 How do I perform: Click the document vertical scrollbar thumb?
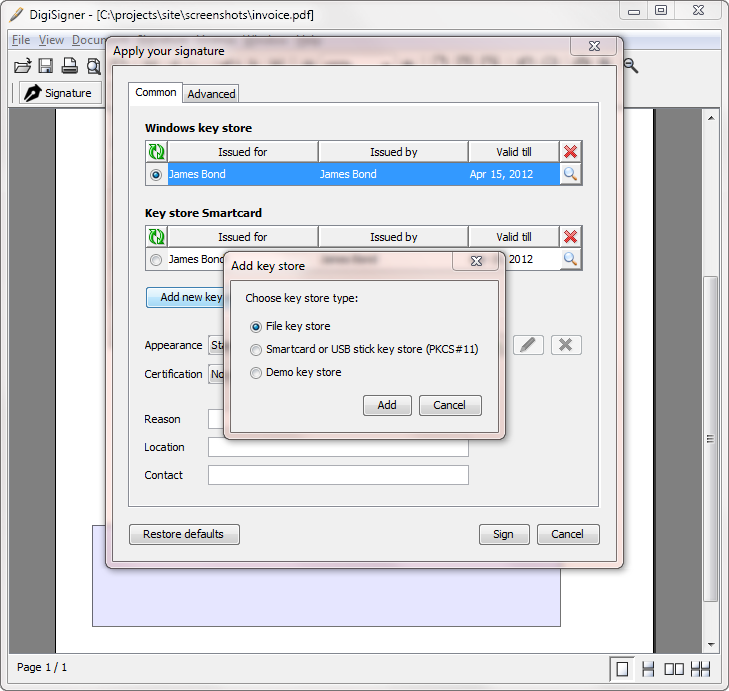click(710, 439)
